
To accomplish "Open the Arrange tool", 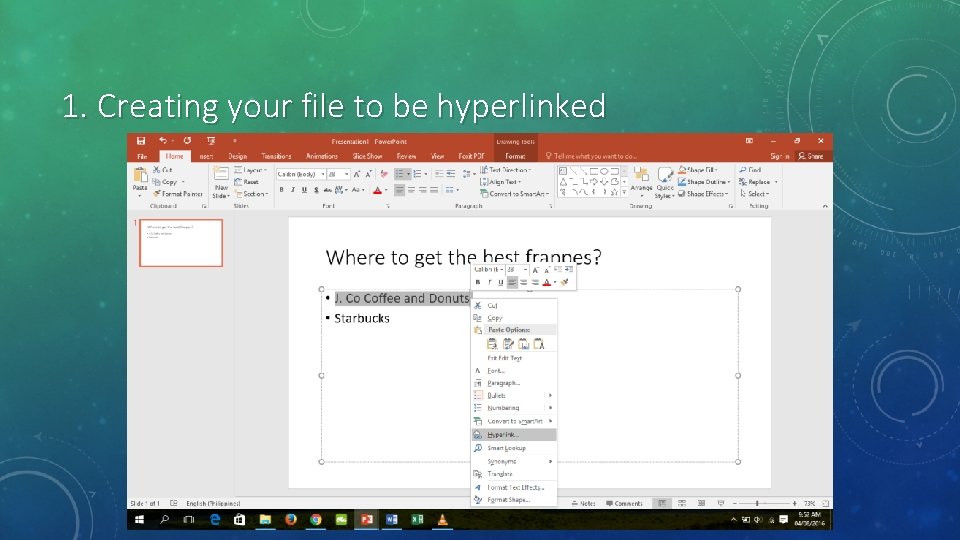I will 641,181.
